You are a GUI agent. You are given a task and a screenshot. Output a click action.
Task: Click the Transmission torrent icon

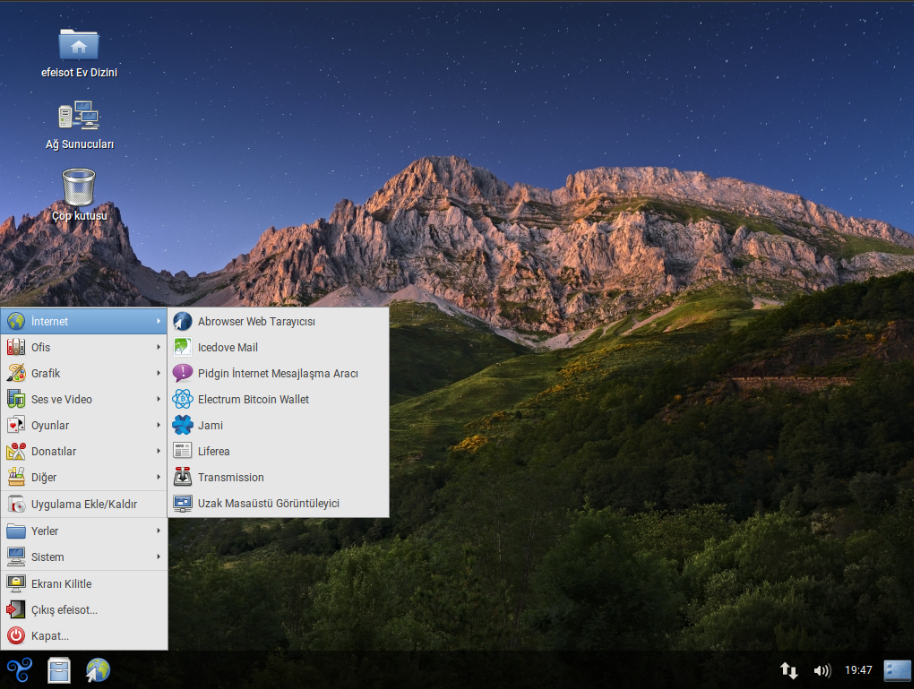click(x=182, y=477)
